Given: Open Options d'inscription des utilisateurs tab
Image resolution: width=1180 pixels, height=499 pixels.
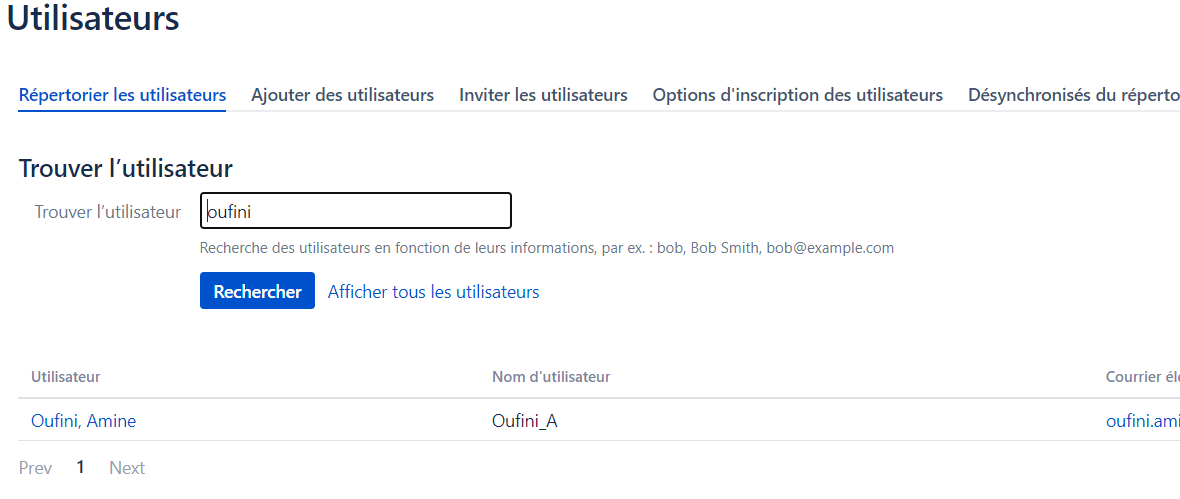Looking at the screenshot, I should pyautogui.click(x=798, y=95).
